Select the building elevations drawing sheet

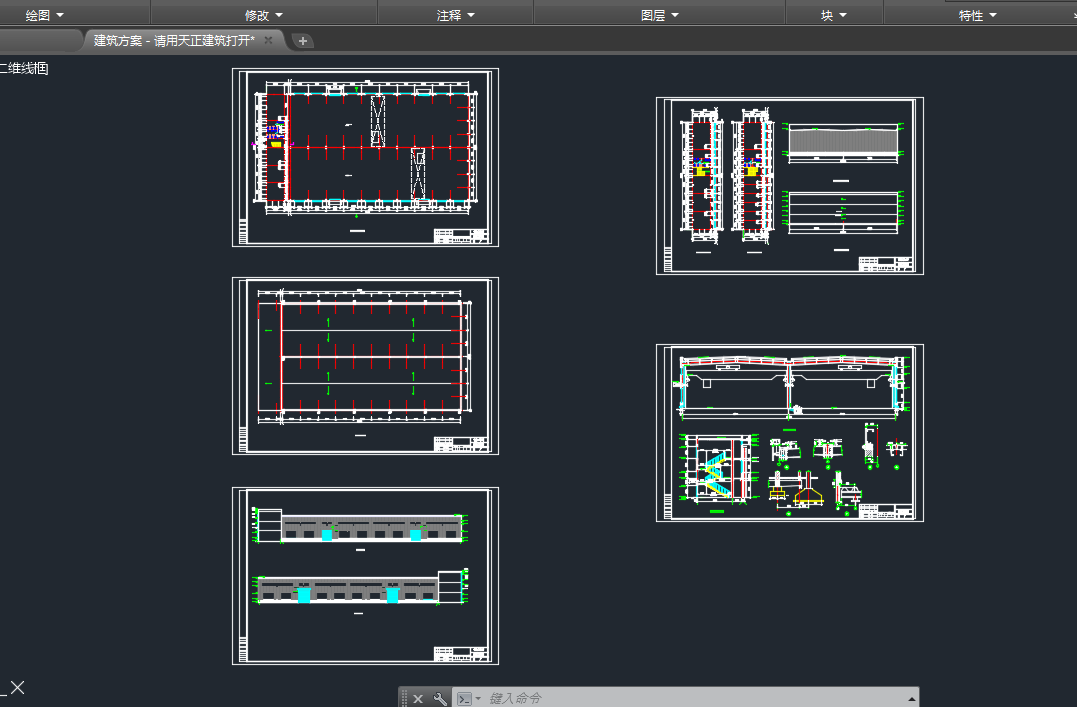click(x=365, y=576)
